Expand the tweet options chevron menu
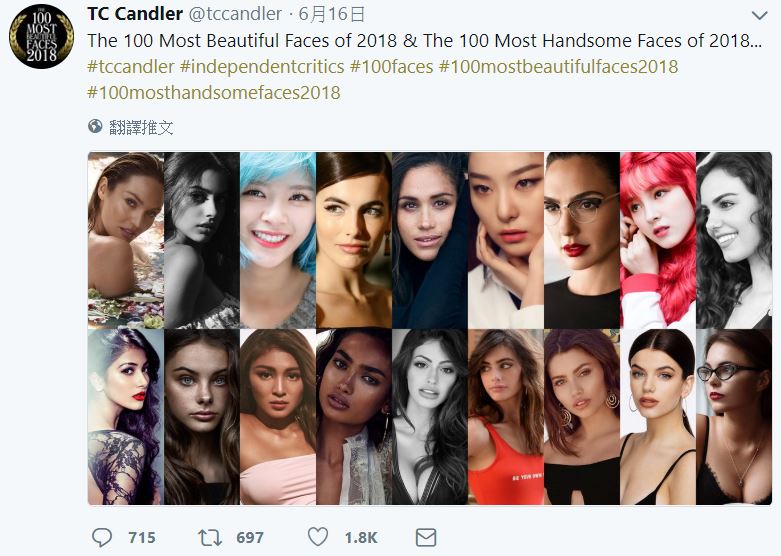 (x=759, y=16)
